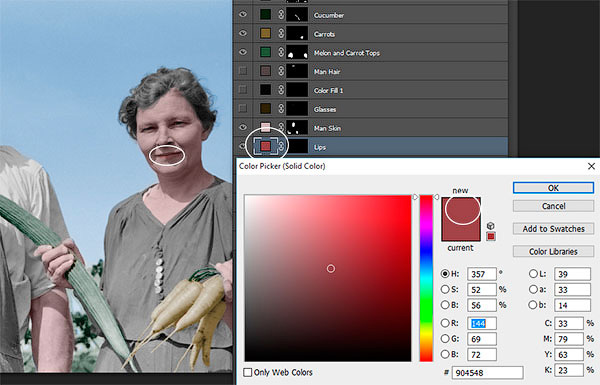The image size is (600, 385).
Task: Click the link icon on Man Hair layer
Action: click(x=281, y=71)
